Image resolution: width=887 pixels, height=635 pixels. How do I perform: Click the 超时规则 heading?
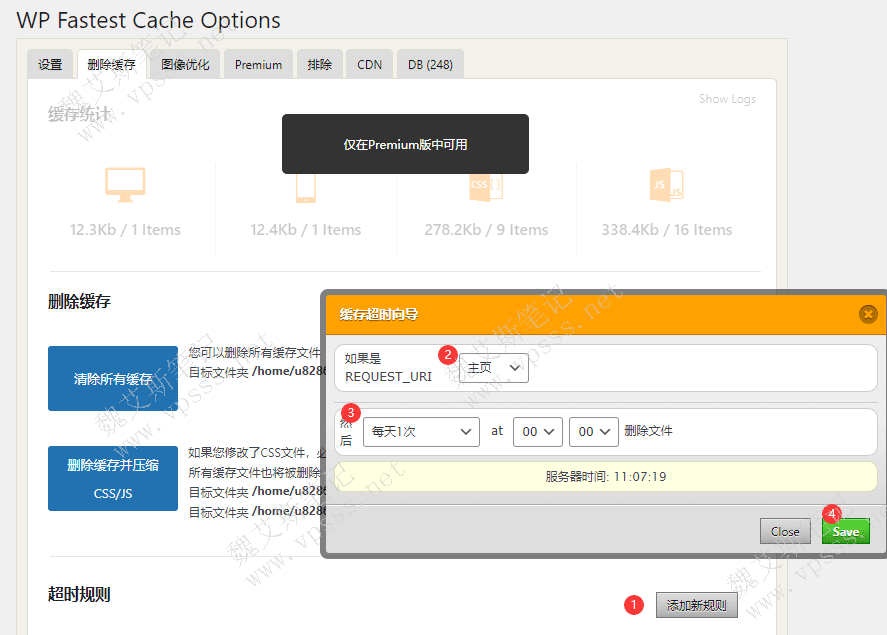(79, 594)
